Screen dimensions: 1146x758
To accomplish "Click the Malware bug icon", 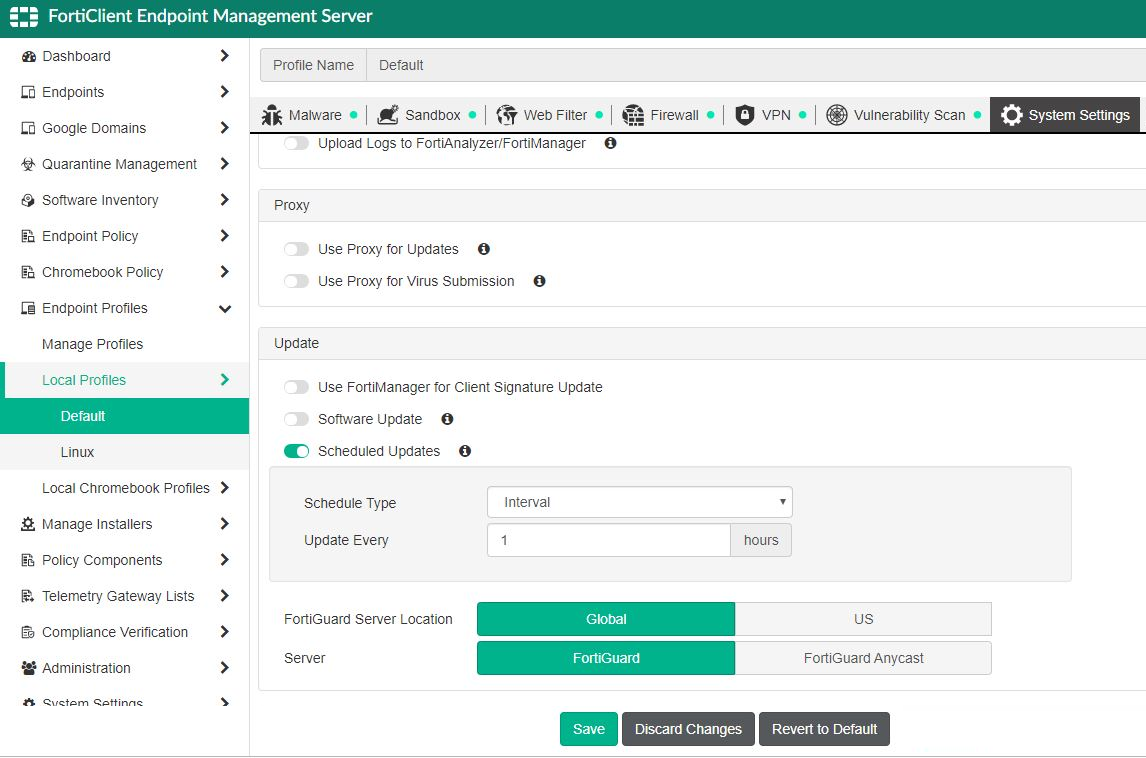I will pos(272,115).
